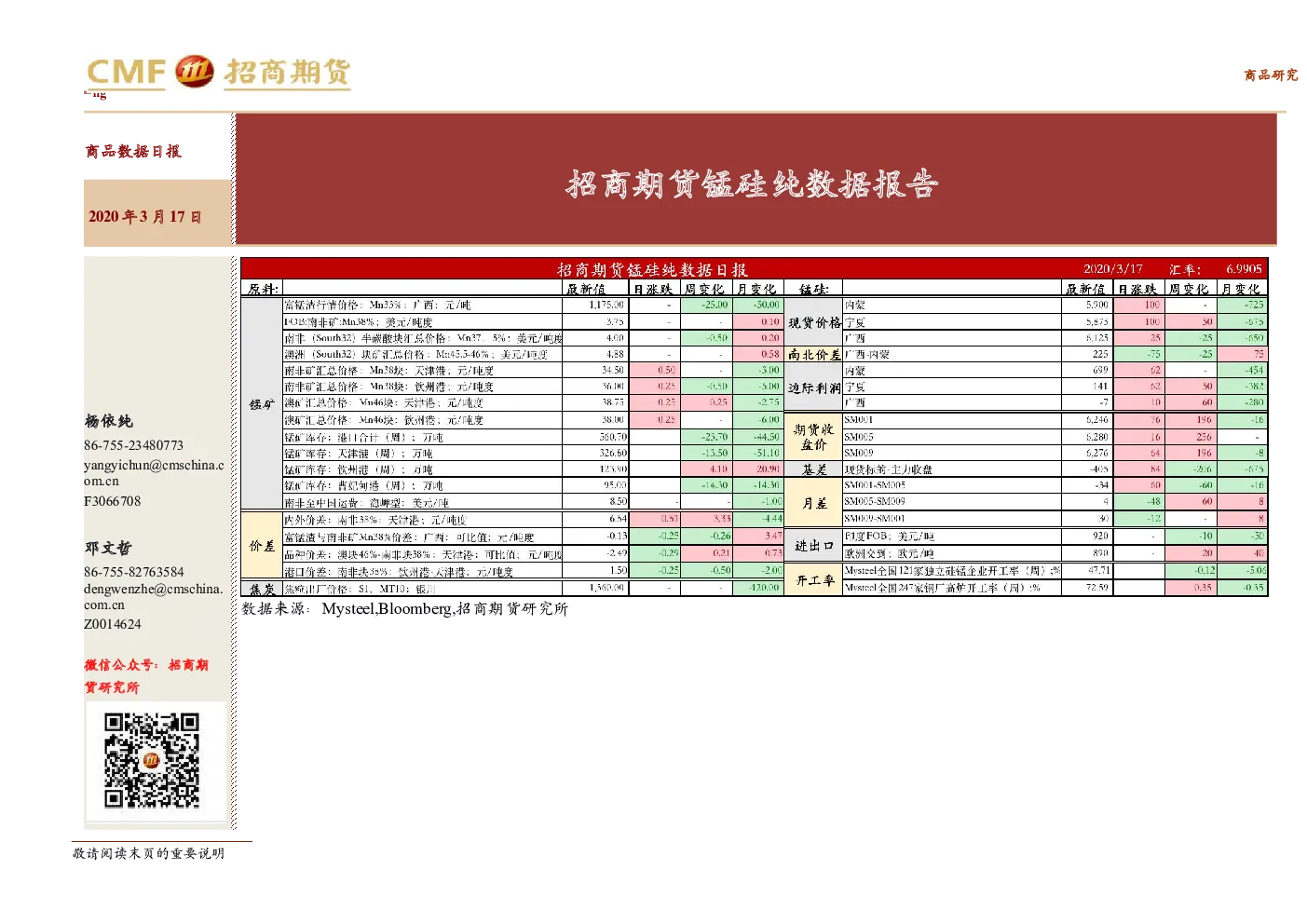Image resolution: width=1307 pixels, height=924 pixels.
Task: Click the 南北价差 category cell
Action: pyautogui.click(x=814, y=355)
